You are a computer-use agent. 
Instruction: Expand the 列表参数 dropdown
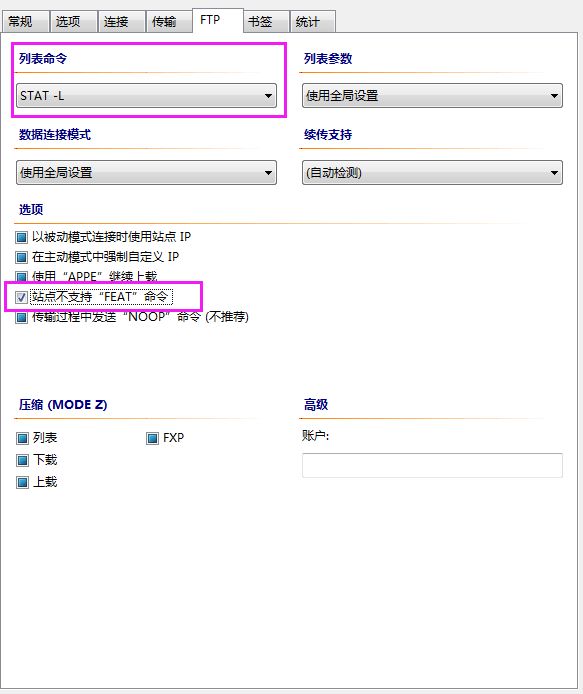click(432, 96)
